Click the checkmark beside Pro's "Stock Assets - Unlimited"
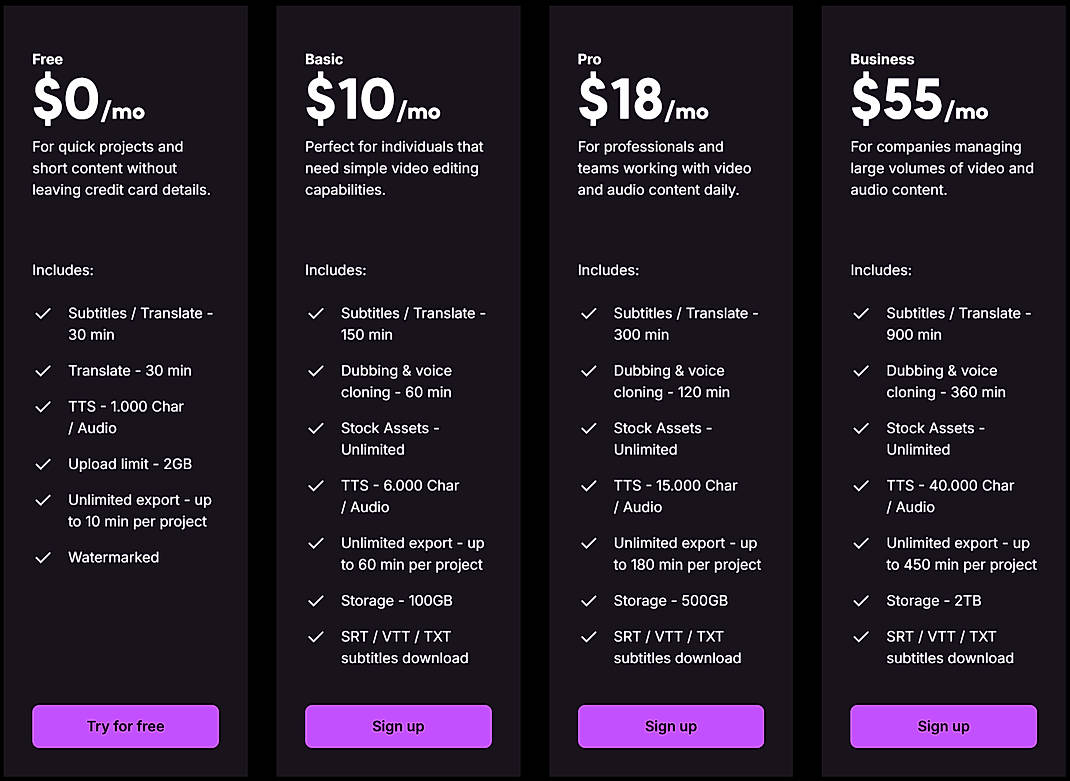This screenshot has height=781, width=1070. pyautogui.click(x=589, y=429)
